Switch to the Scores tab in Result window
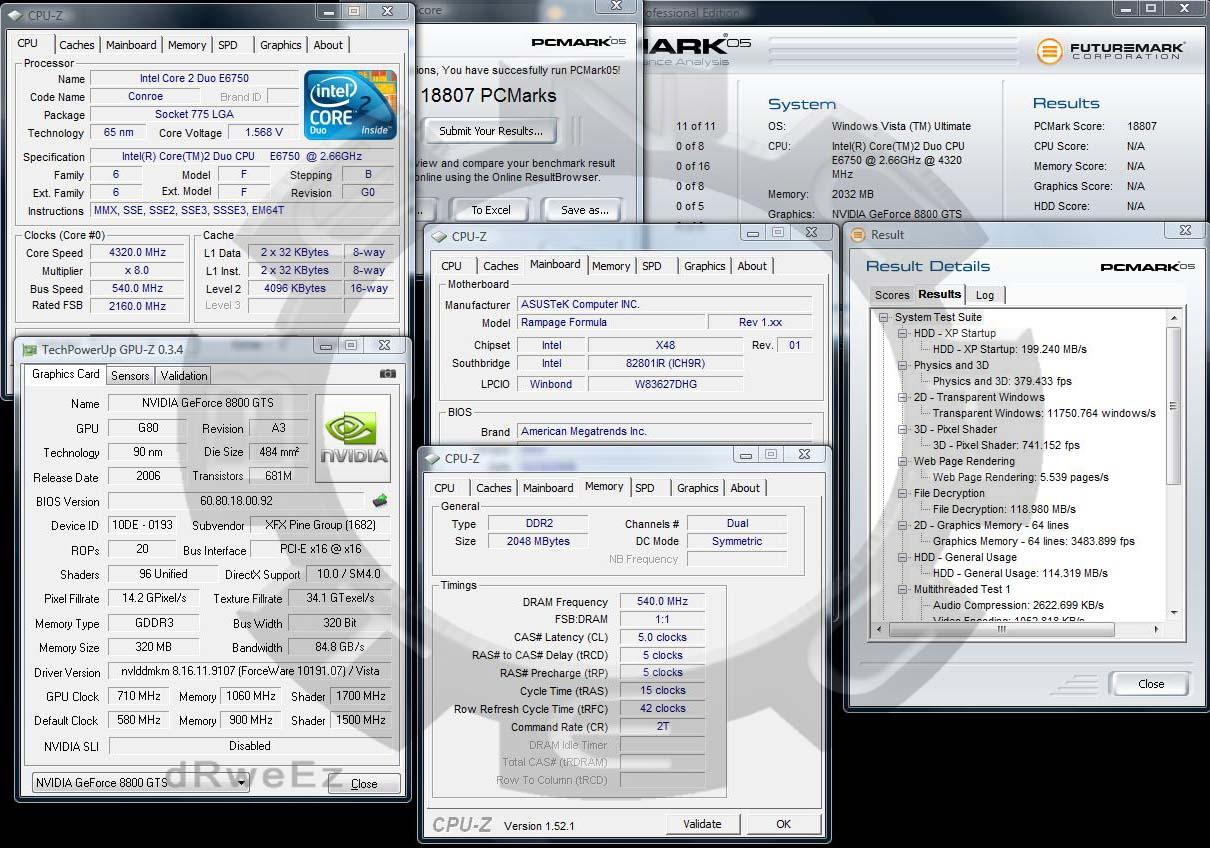 click(x=892, y=295)
